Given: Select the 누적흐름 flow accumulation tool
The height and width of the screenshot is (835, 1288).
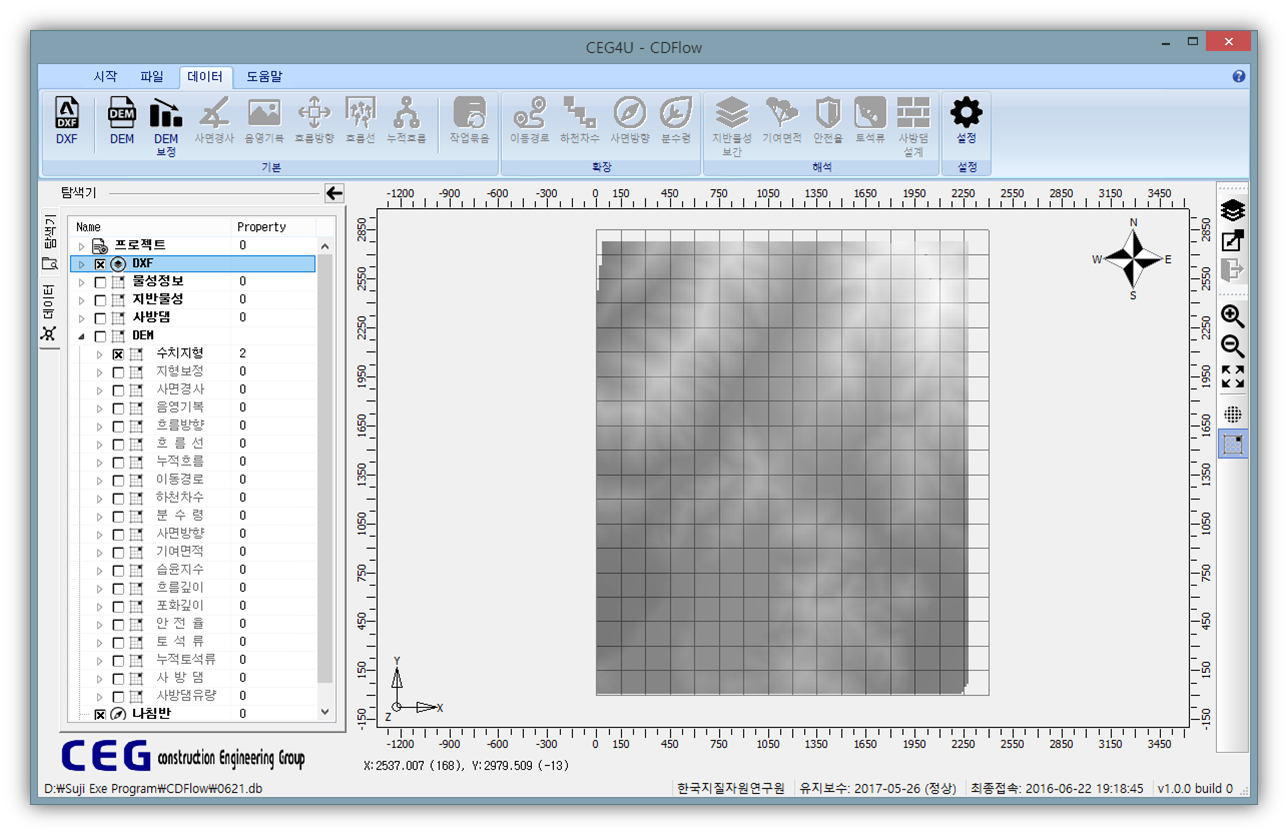Looking at the screenshot, I should [x=406, y=122].
